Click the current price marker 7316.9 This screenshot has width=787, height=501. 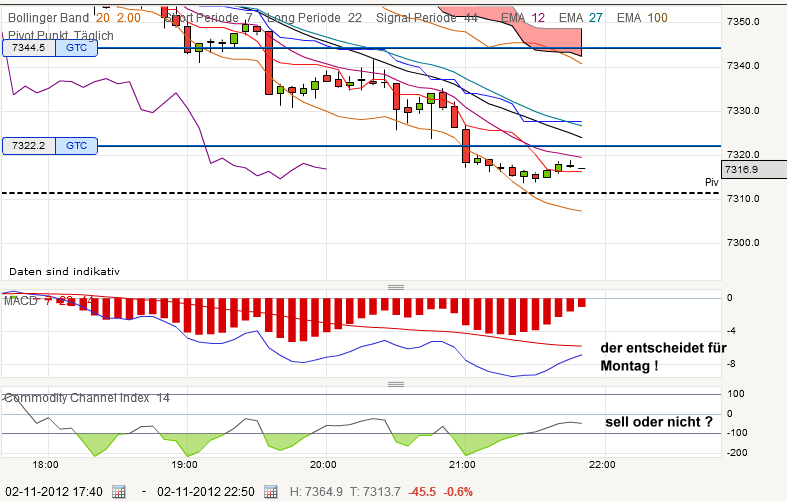tap(754, 170)
